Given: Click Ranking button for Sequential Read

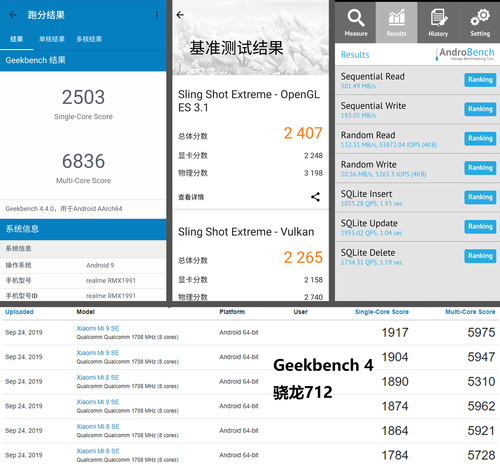Looking at the screenshot, I should pos(480,80).
